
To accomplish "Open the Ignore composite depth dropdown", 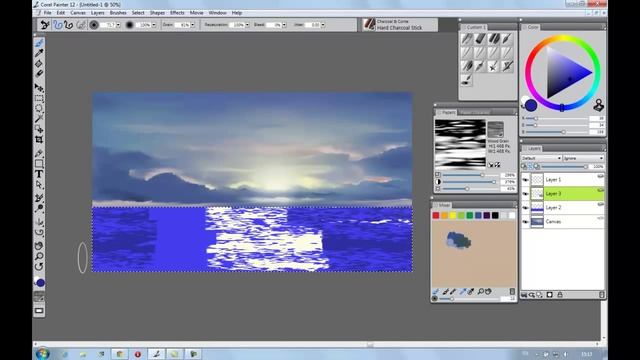I will [583, 158].
